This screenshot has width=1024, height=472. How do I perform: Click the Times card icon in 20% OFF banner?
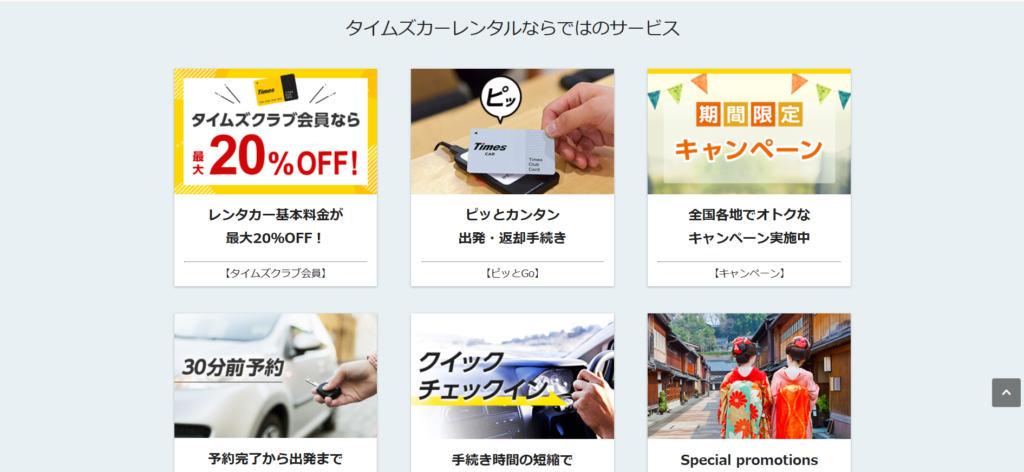[276, 91]
